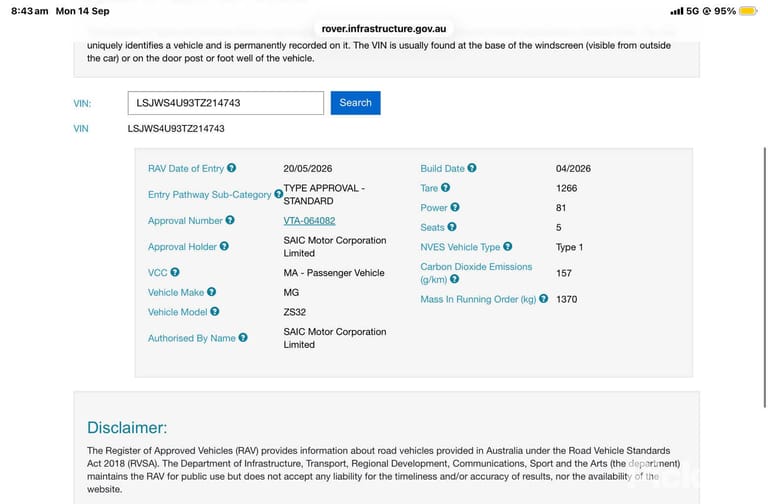
Task: Click the NVES Vehicle Type label
Action: point(460,247)
